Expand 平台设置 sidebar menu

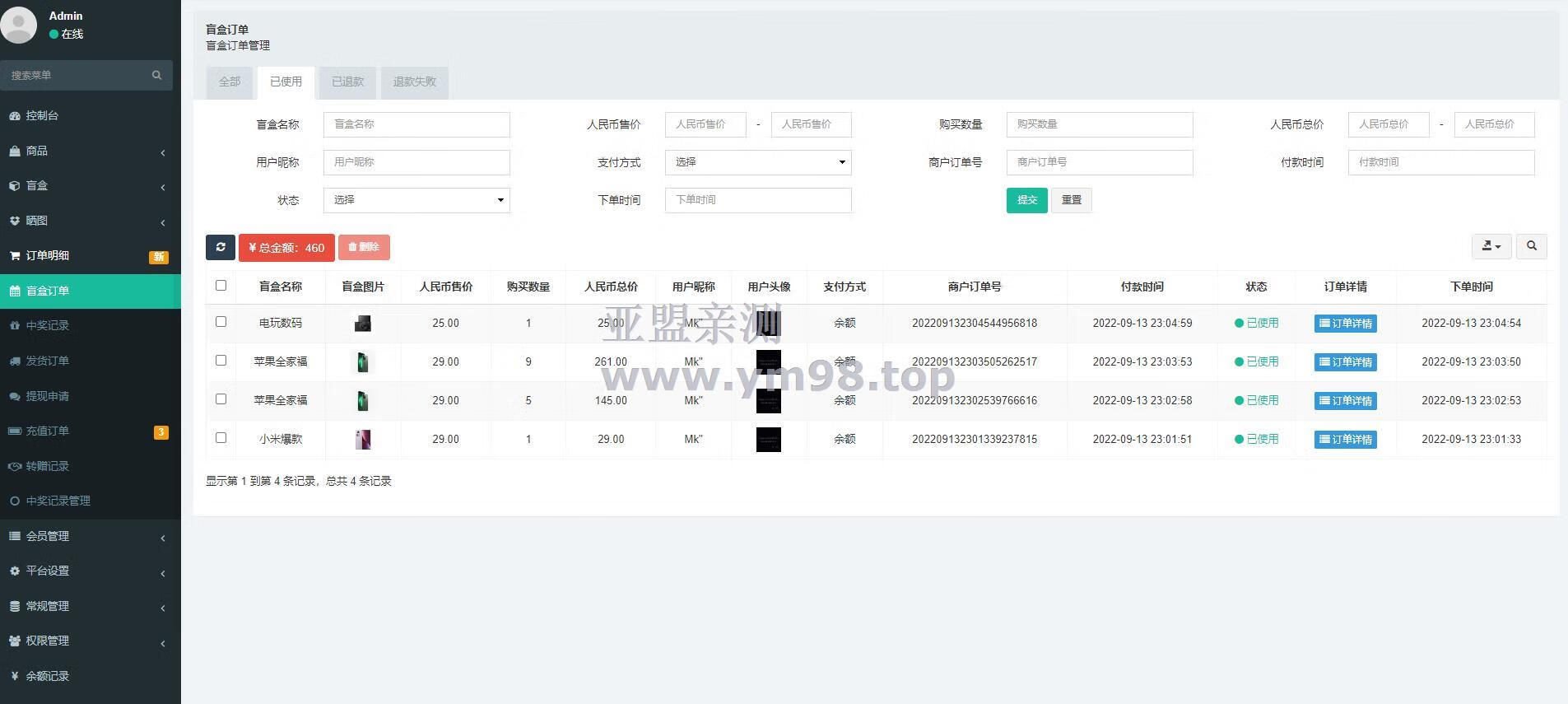click(91, 571)
